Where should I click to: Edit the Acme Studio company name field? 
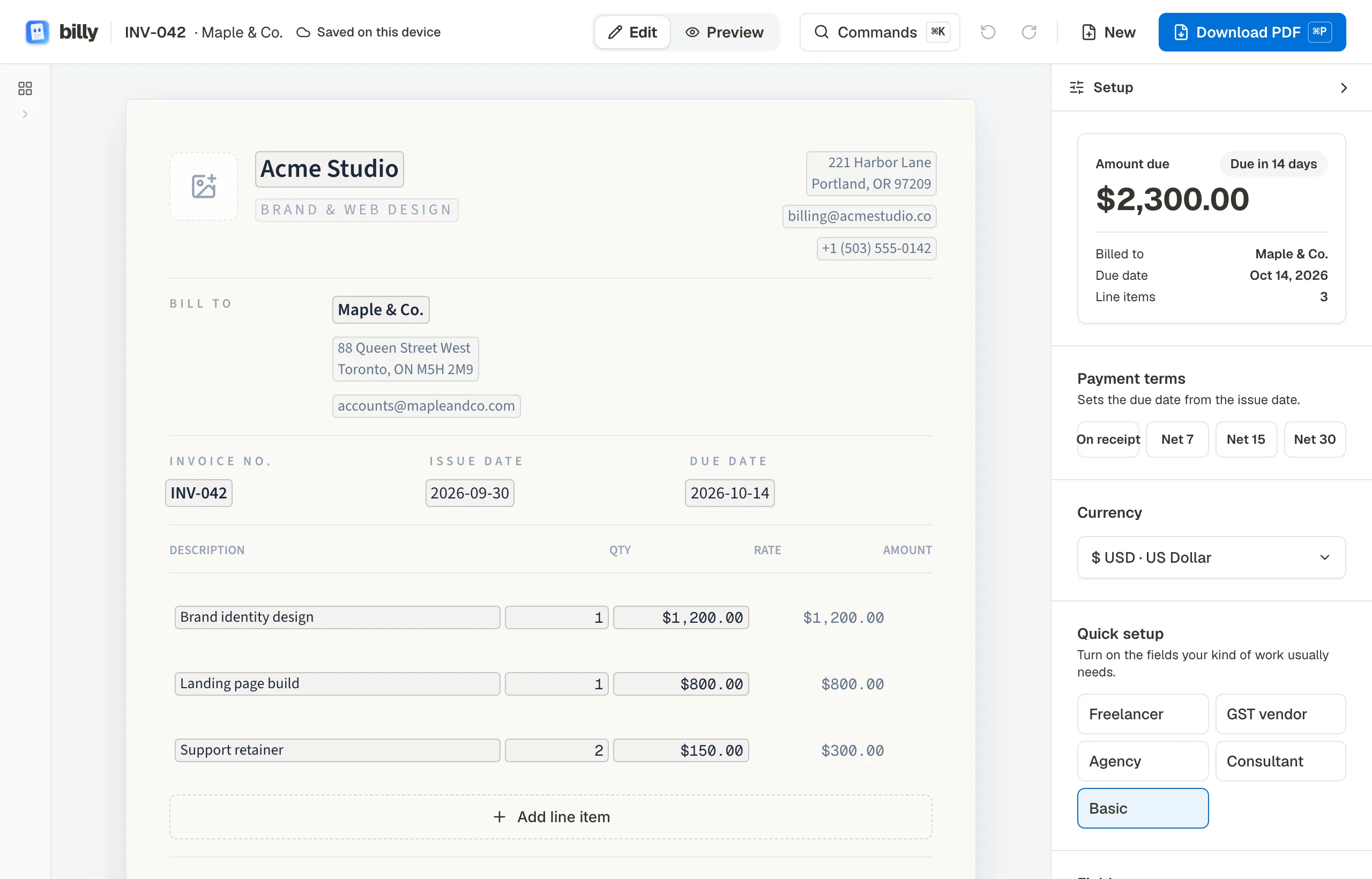[329, 169]
